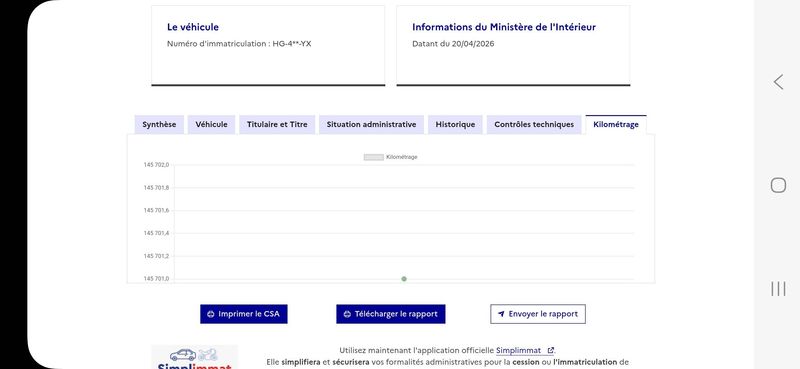Switch to the Véhicule tab
This screenshot has width=800, height=369.
[x=211, y=125]
